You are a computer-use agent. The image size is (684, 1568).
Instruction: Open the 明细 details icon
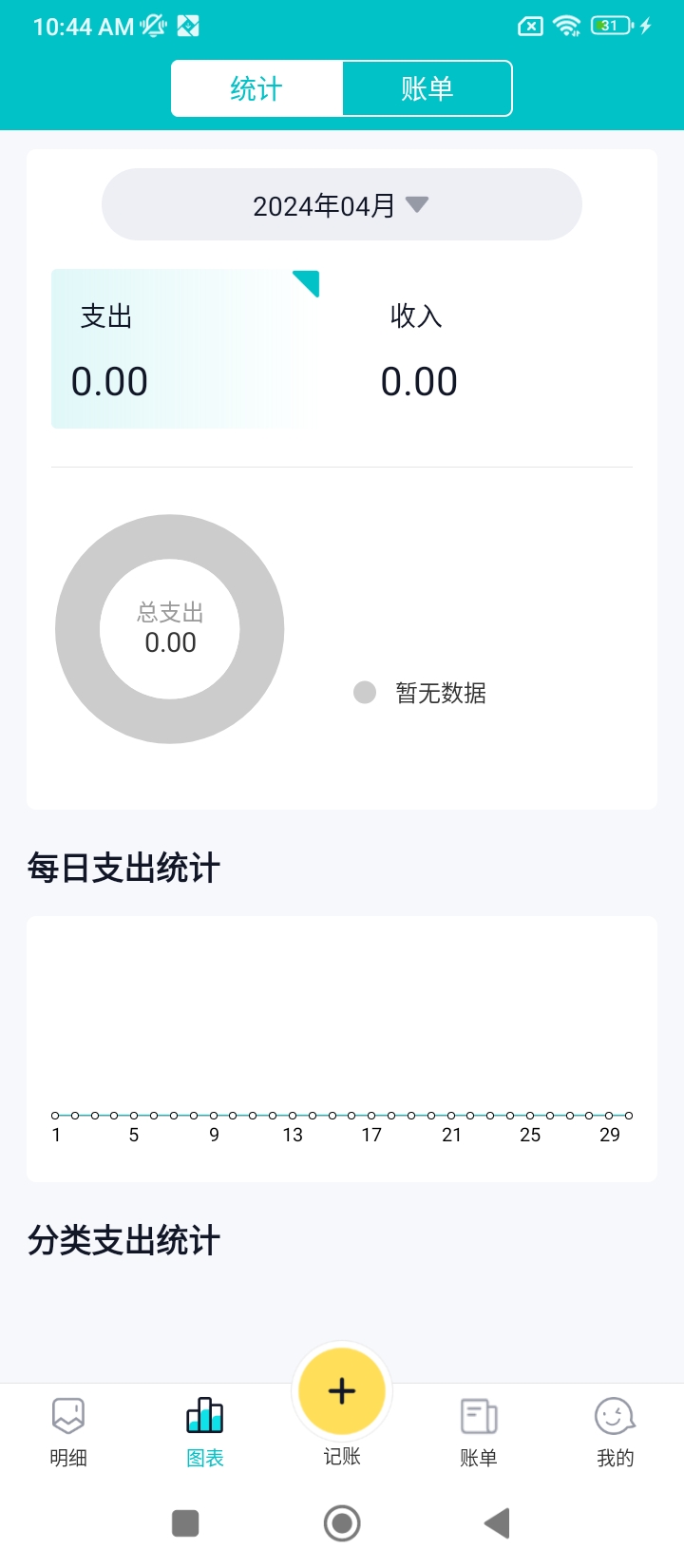pos(68,1416)
